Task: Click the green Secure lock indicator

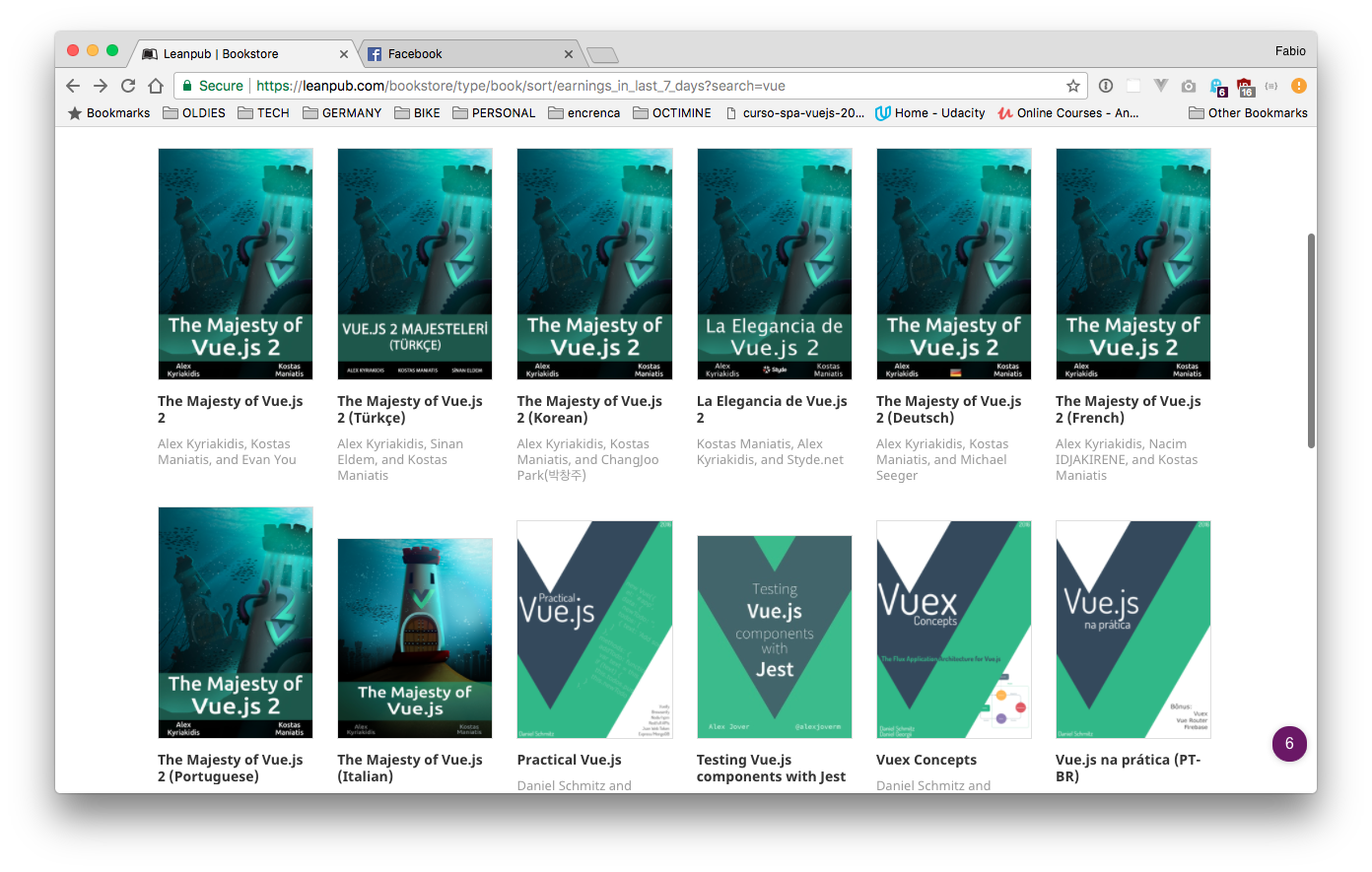Action: [212, 86]
